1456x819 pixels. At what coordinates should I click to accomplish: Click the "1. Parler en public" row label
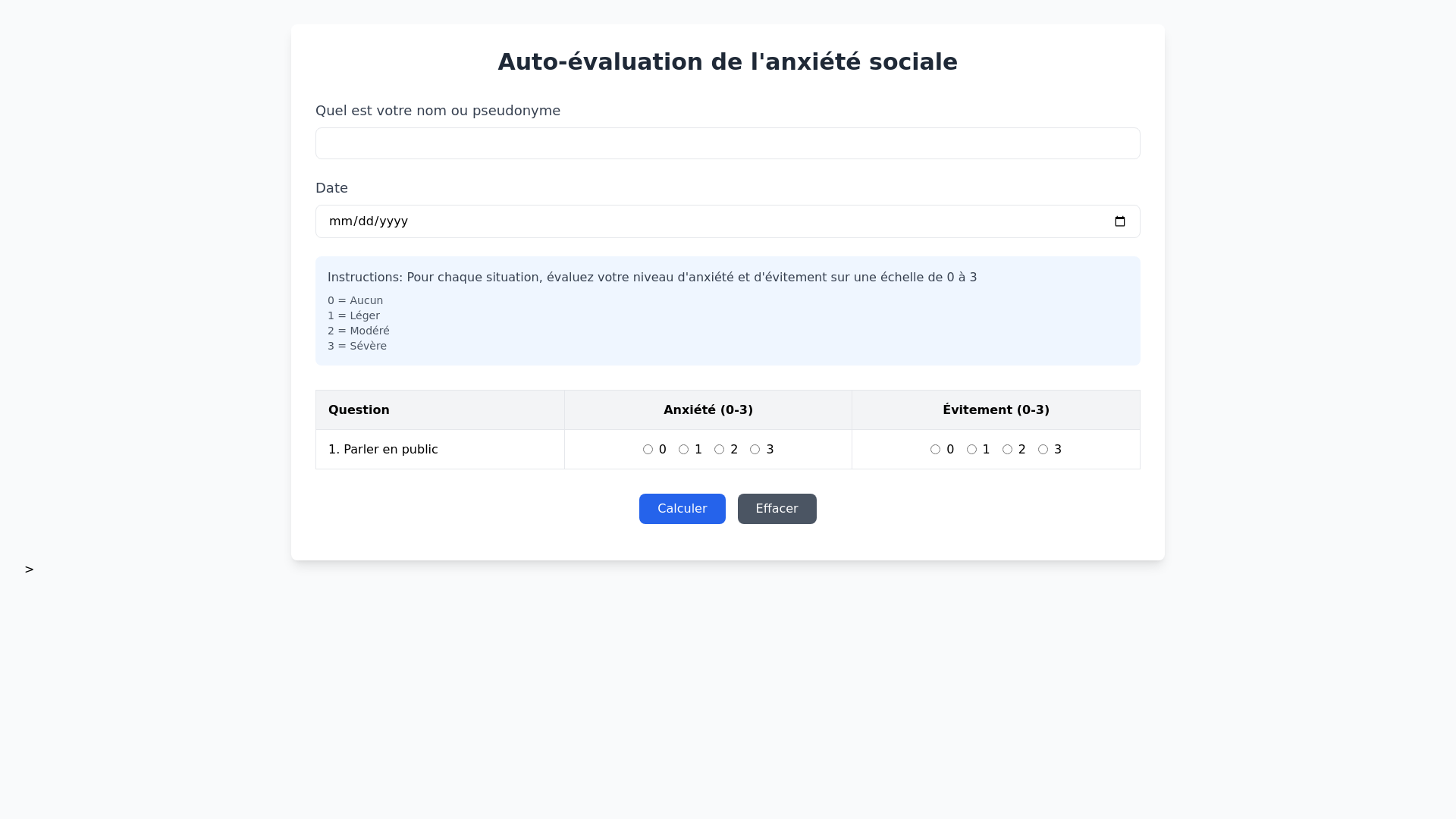[x=383, y=450]
